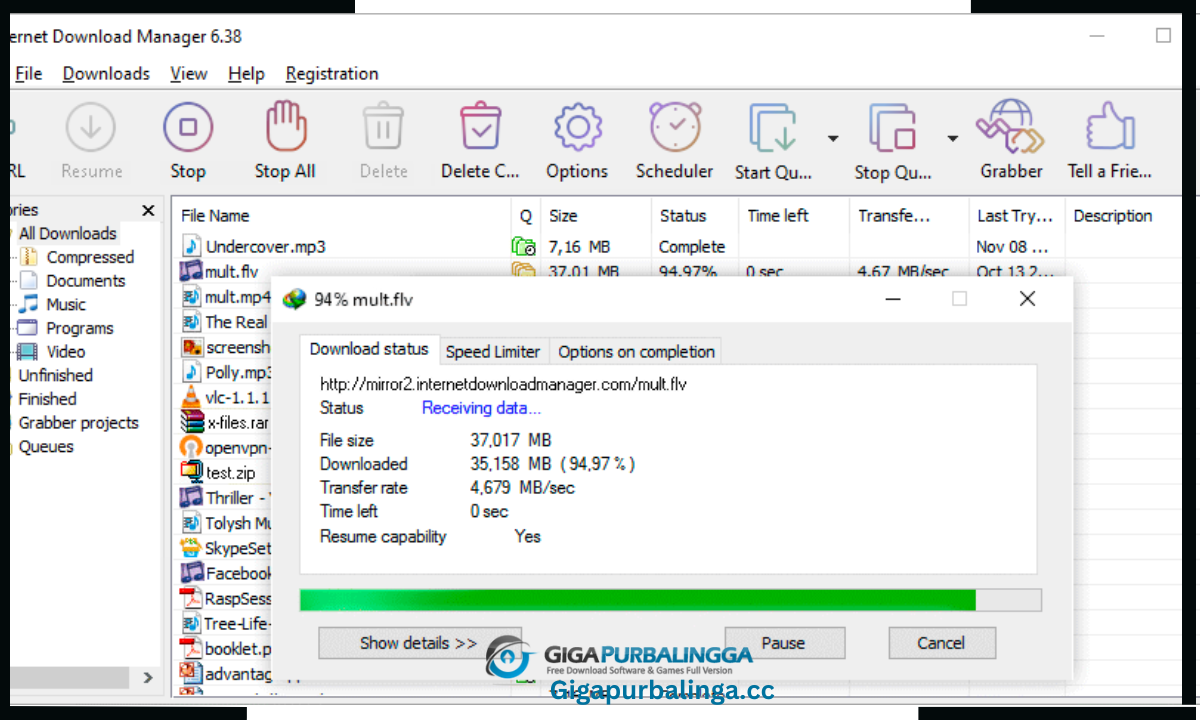
Task: Click the Undercover.mp3 file icon
Action: 191,246
